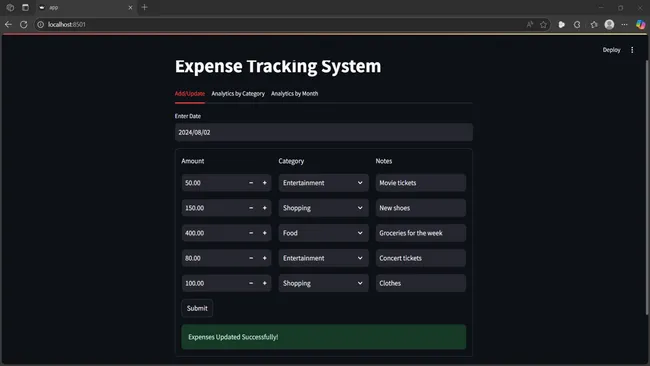Image resolution: width=650 pixels, height=366 pixels.
Task: Open the tab actions menu icon
Action: pyautogui.click(x=25, y=7)
